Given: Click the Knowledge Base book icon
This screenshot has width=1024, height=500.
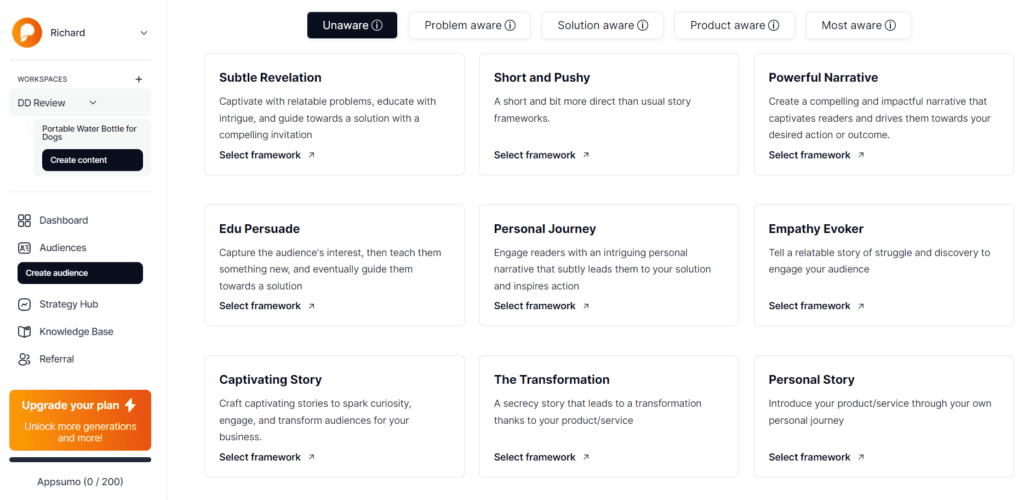Looking at the screenshot, I should pyautogui.click(x=25, y=332).
